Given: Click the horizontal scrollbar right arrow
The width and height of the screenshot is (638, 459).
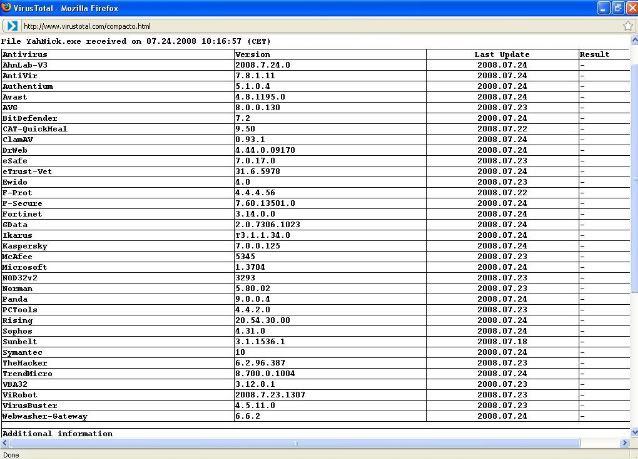Looking at the screenshot, I should coord(625,443).
